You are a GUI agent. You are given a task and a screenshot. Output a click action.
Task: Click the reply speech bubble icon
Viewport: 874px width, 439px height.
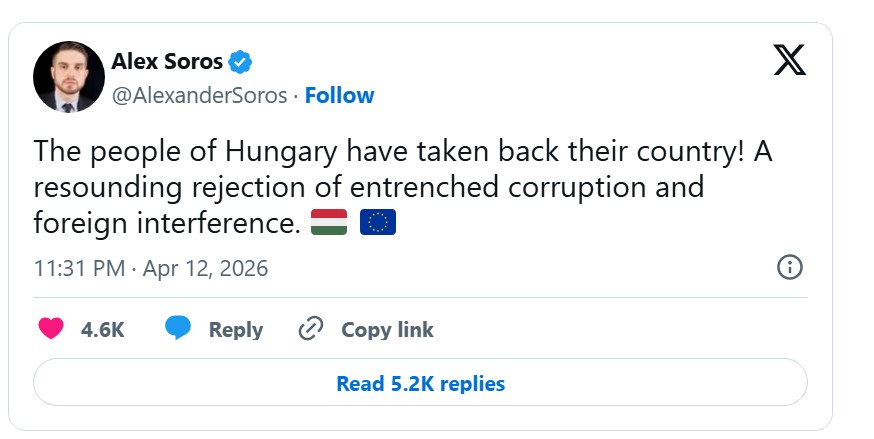click(x=178, y=328)
